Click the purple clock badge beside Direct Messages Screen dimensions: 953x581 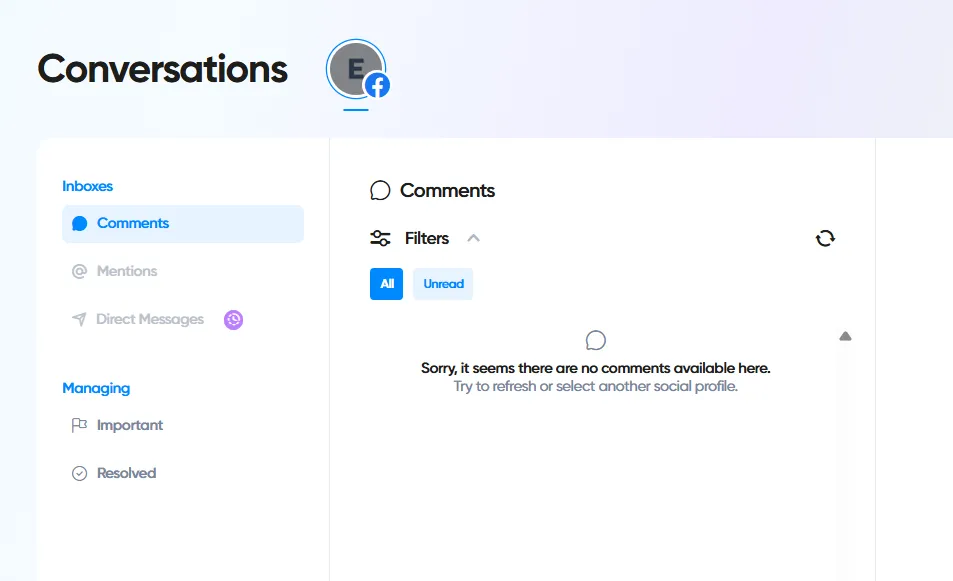point(233,320)
